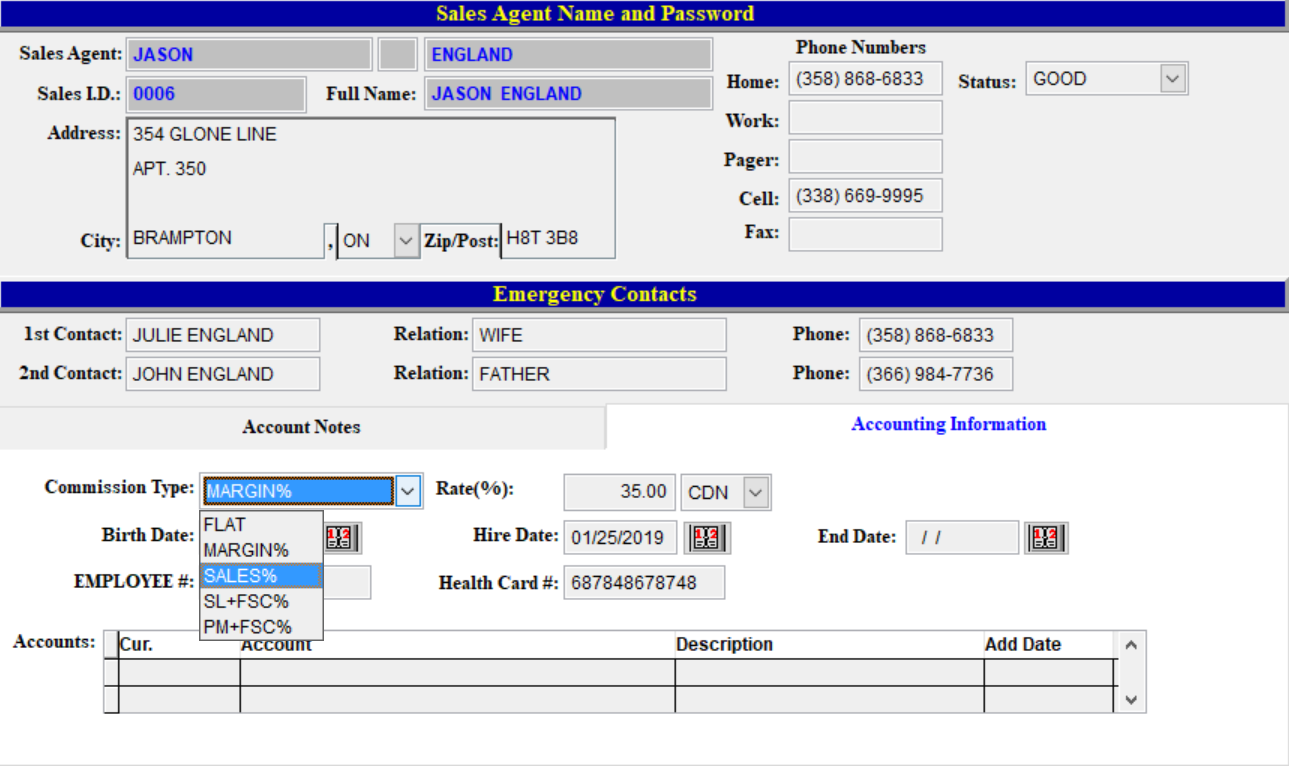Click the Sales Agent first name field JASON
Viewport: 1289px width, 766px height.
[249, 55]
